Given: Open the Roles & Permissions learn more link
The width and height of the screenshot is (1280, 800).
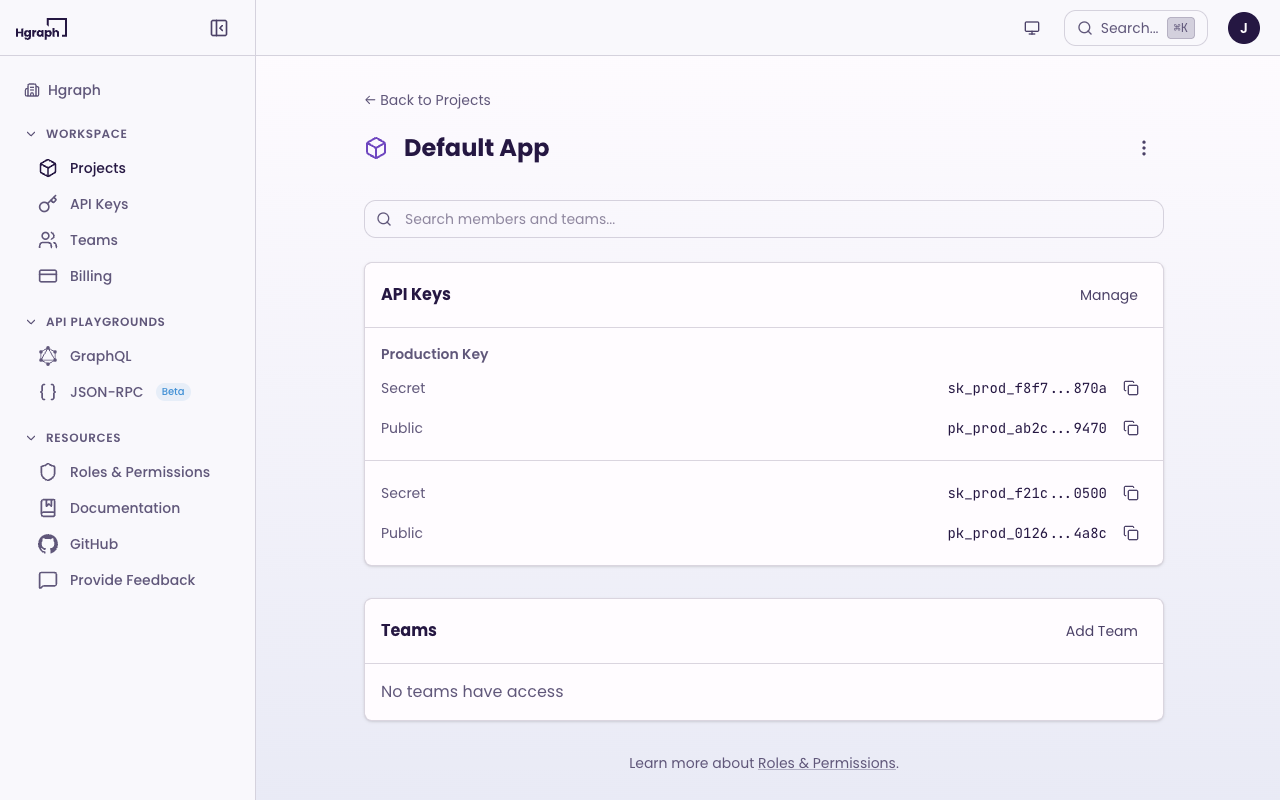Looking at the screenshot, I should pos(826,763).
